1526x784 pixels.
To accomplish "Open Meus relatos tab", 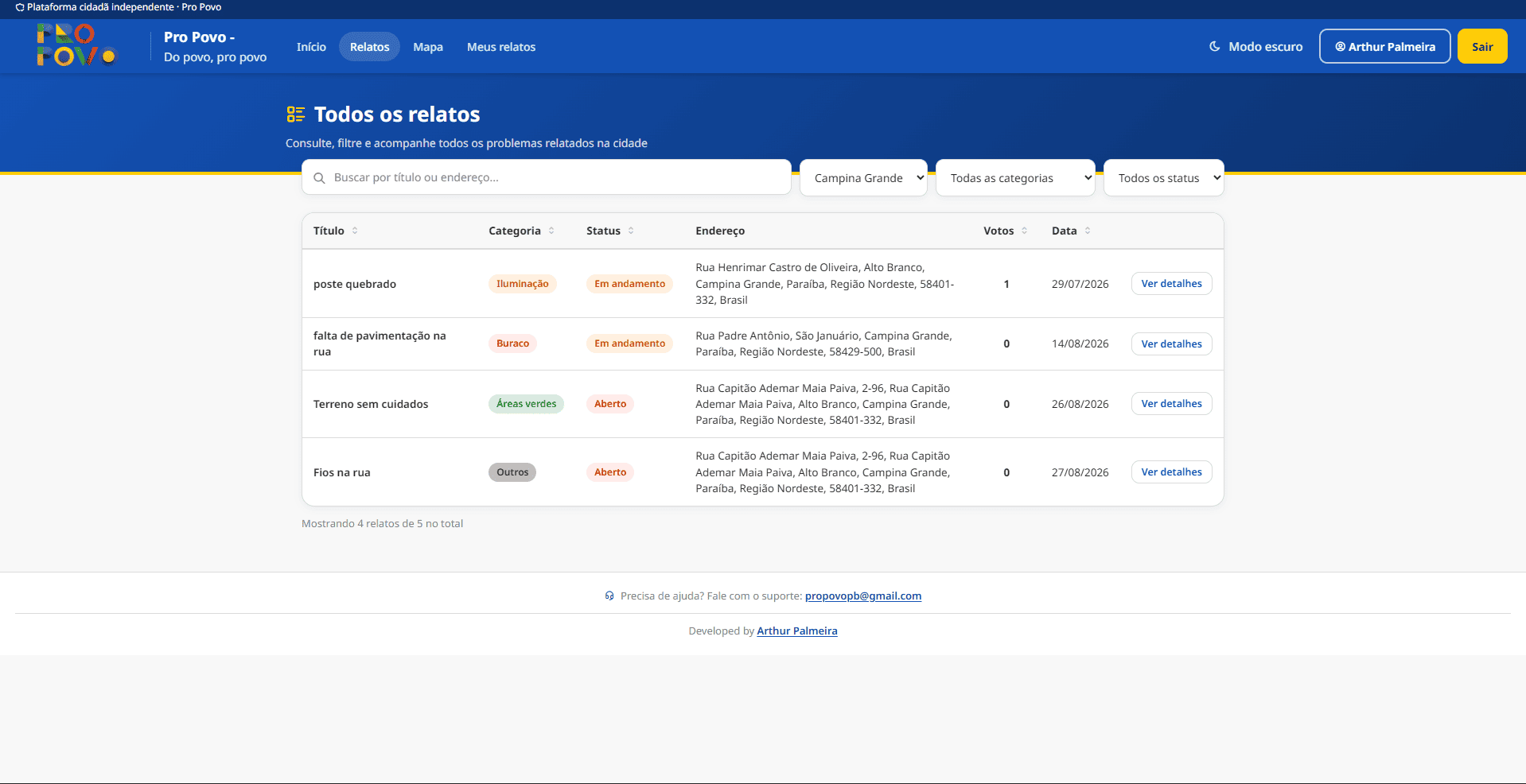I will point(501,47).
